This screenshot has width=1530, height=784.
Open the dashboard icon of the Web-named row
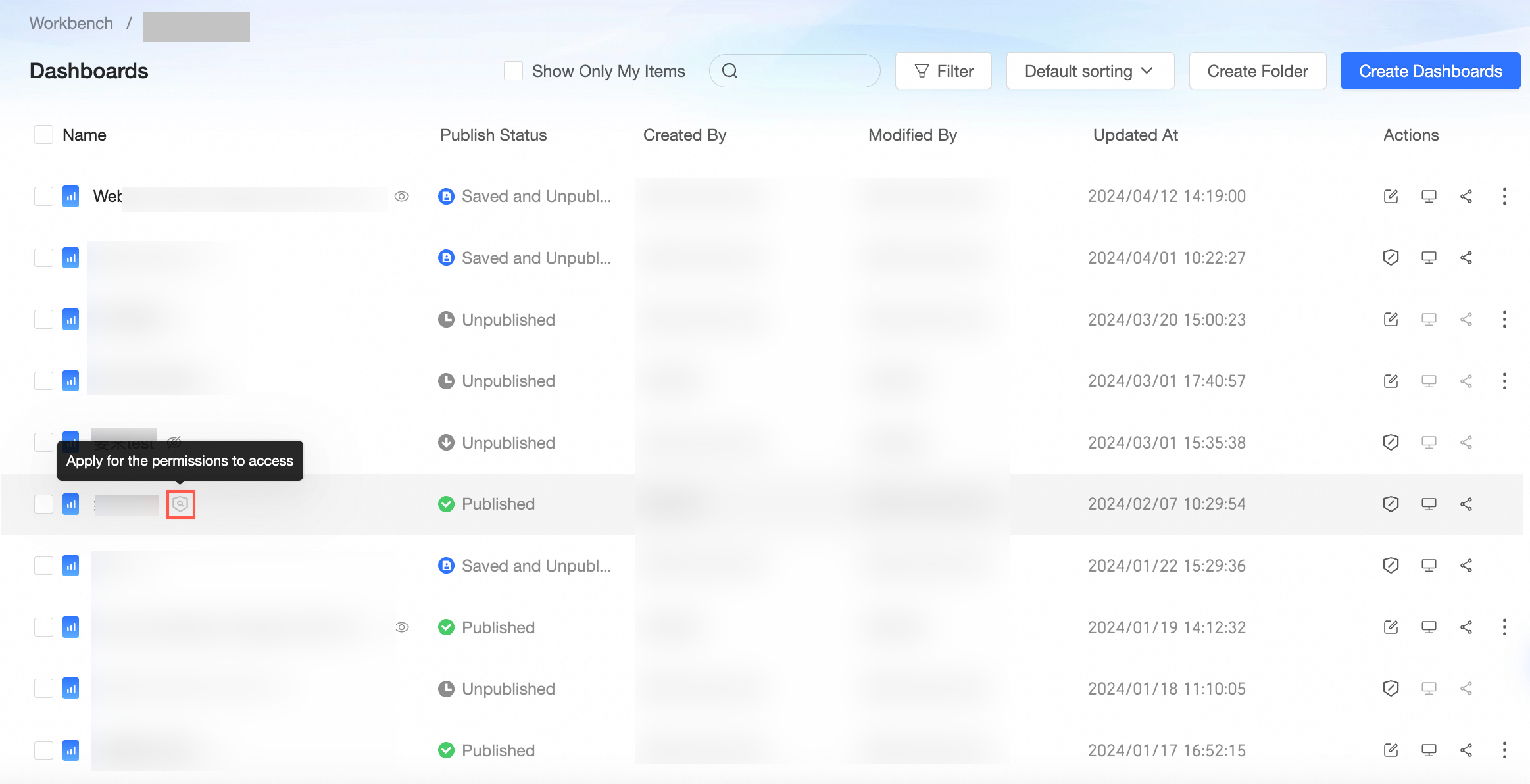pyautogui.click(x=71, y=196)
